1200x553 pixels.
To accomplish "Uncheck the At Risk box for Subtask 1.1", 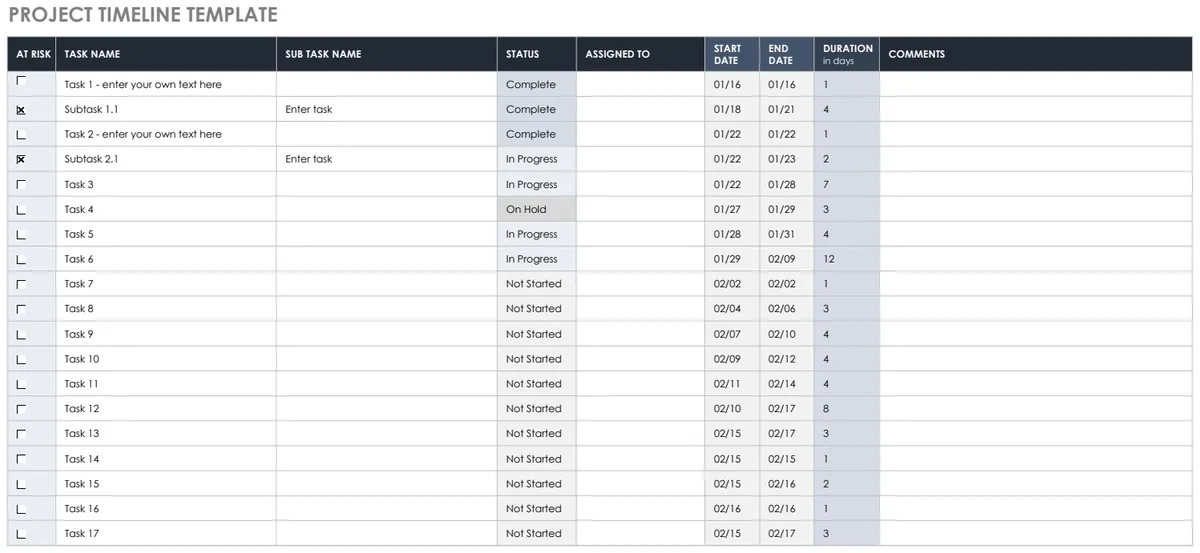I will pyautogui.click(x=21, y=109).
